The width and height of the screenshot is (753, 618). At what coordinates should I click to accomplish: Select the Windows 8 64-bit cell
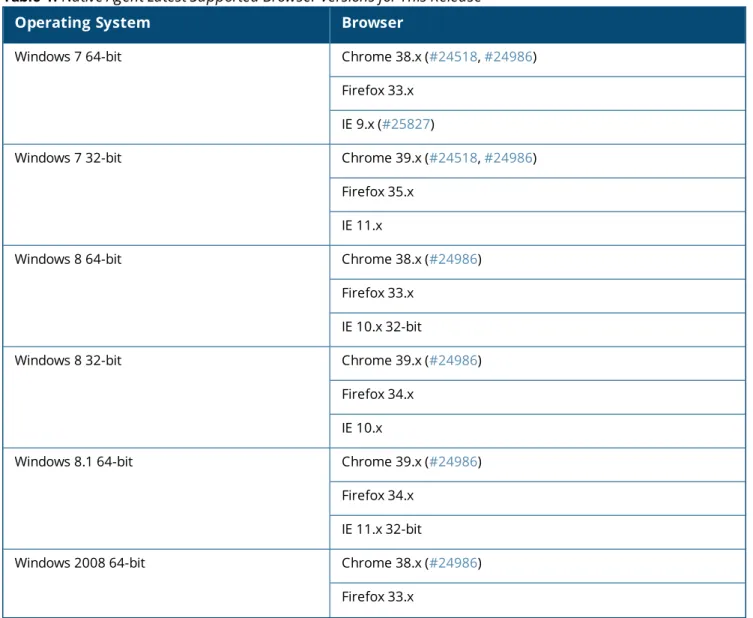pos(166,296)
